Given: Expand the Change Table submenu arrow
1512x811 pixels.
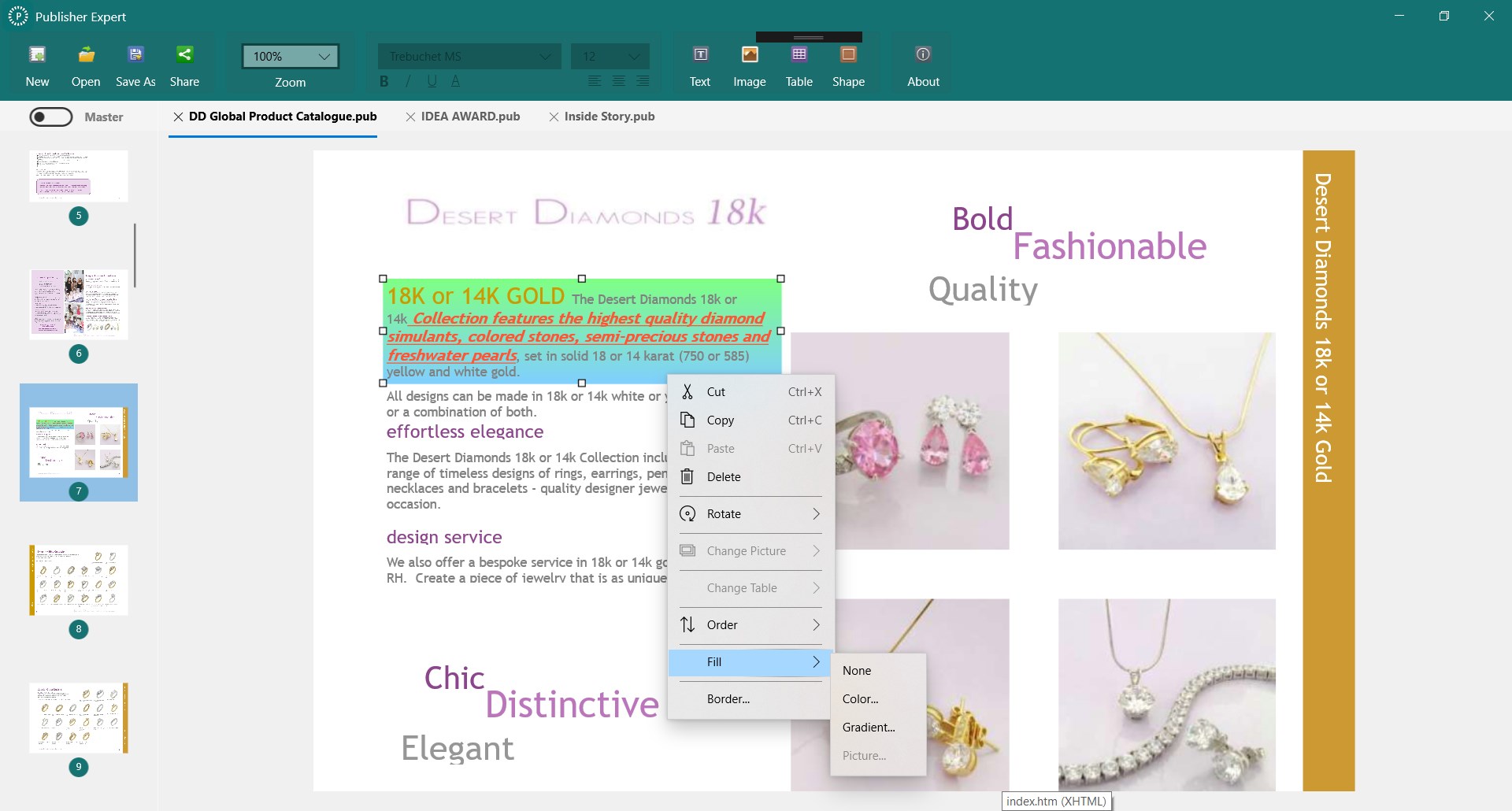Looking at the screenshot, I should tap(816, 588).
